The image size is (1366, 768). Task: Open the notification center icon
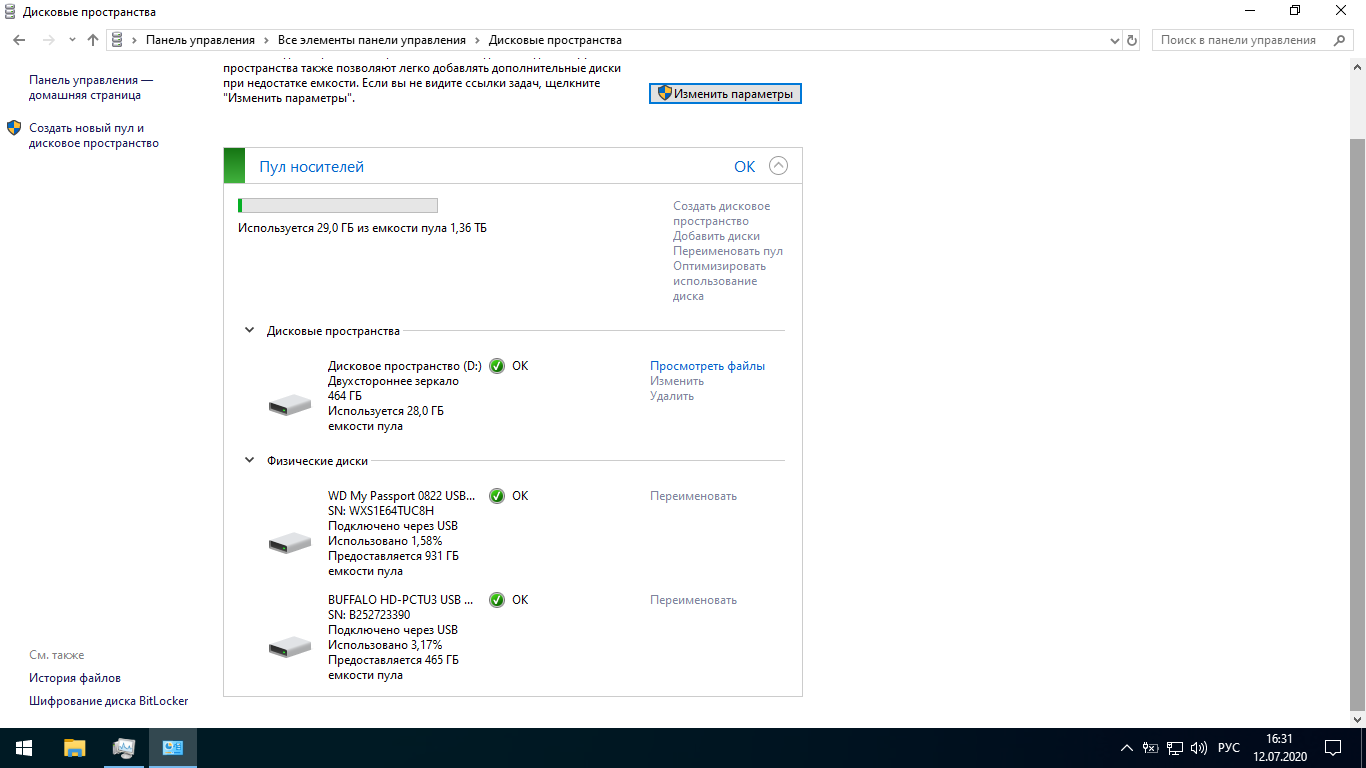click(x=1333, y=747)
